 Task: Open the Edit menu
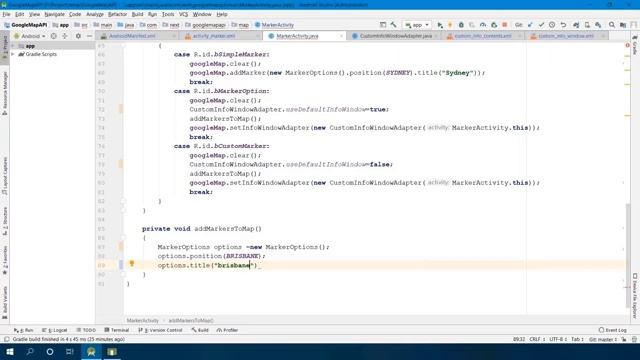click(x=19, y=14)
